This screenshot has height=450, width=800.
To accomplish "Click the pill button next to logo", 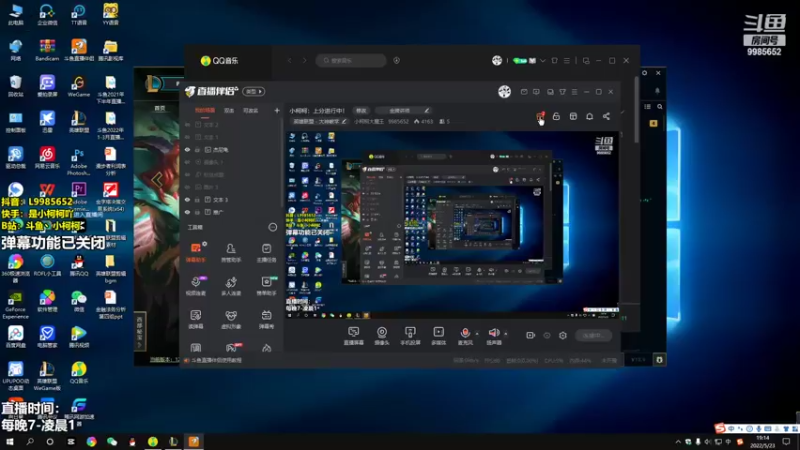I will [254, 91].
